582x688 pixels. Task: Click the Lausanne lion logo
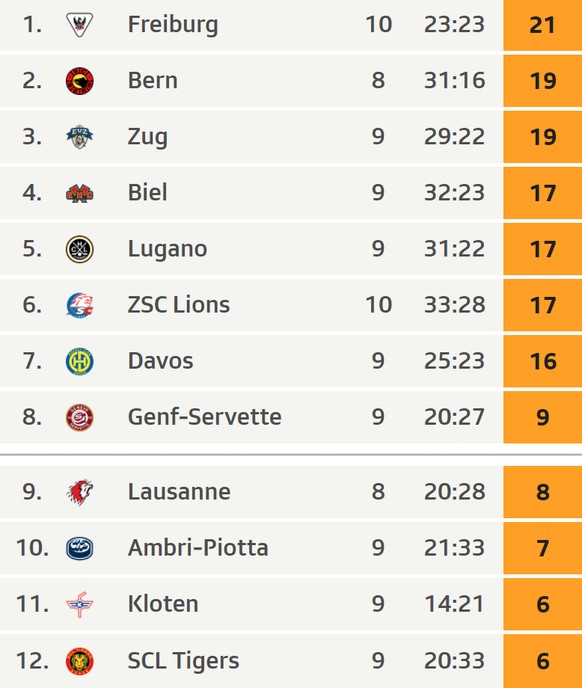point(79,492)
